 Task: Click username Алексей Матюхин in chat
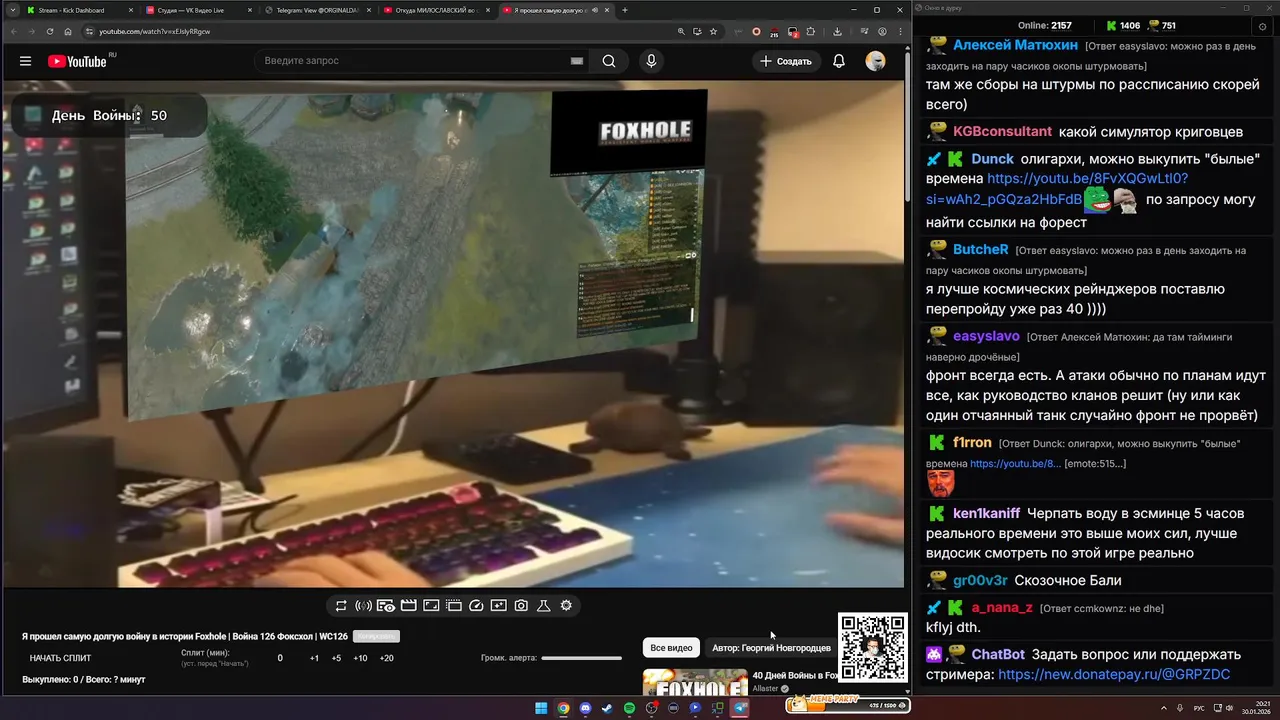pos(1015,45)
